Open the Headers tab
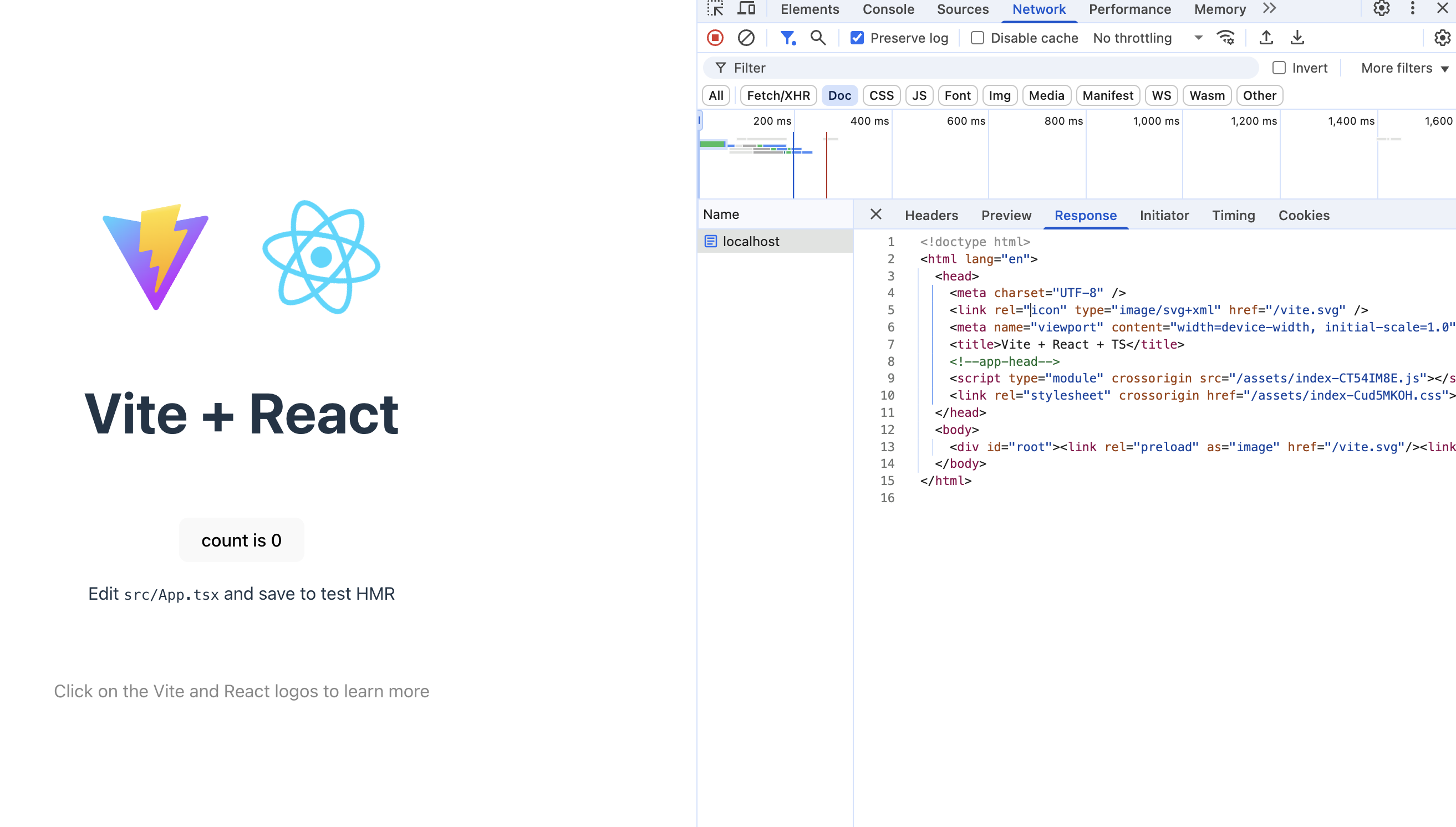 [x=931, y=215]
